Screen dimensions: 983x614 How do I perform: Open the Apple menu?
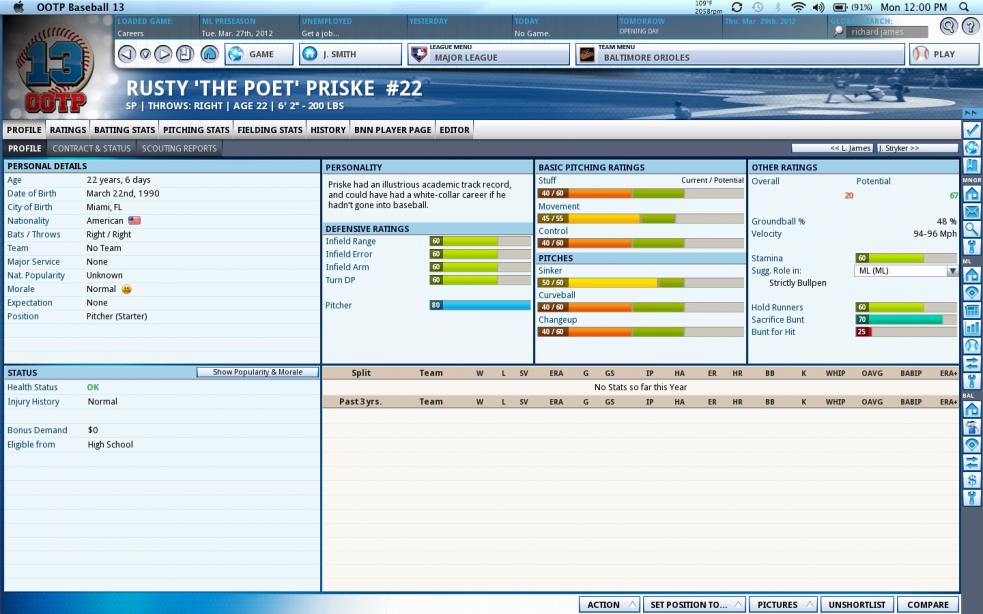(18, 8)
